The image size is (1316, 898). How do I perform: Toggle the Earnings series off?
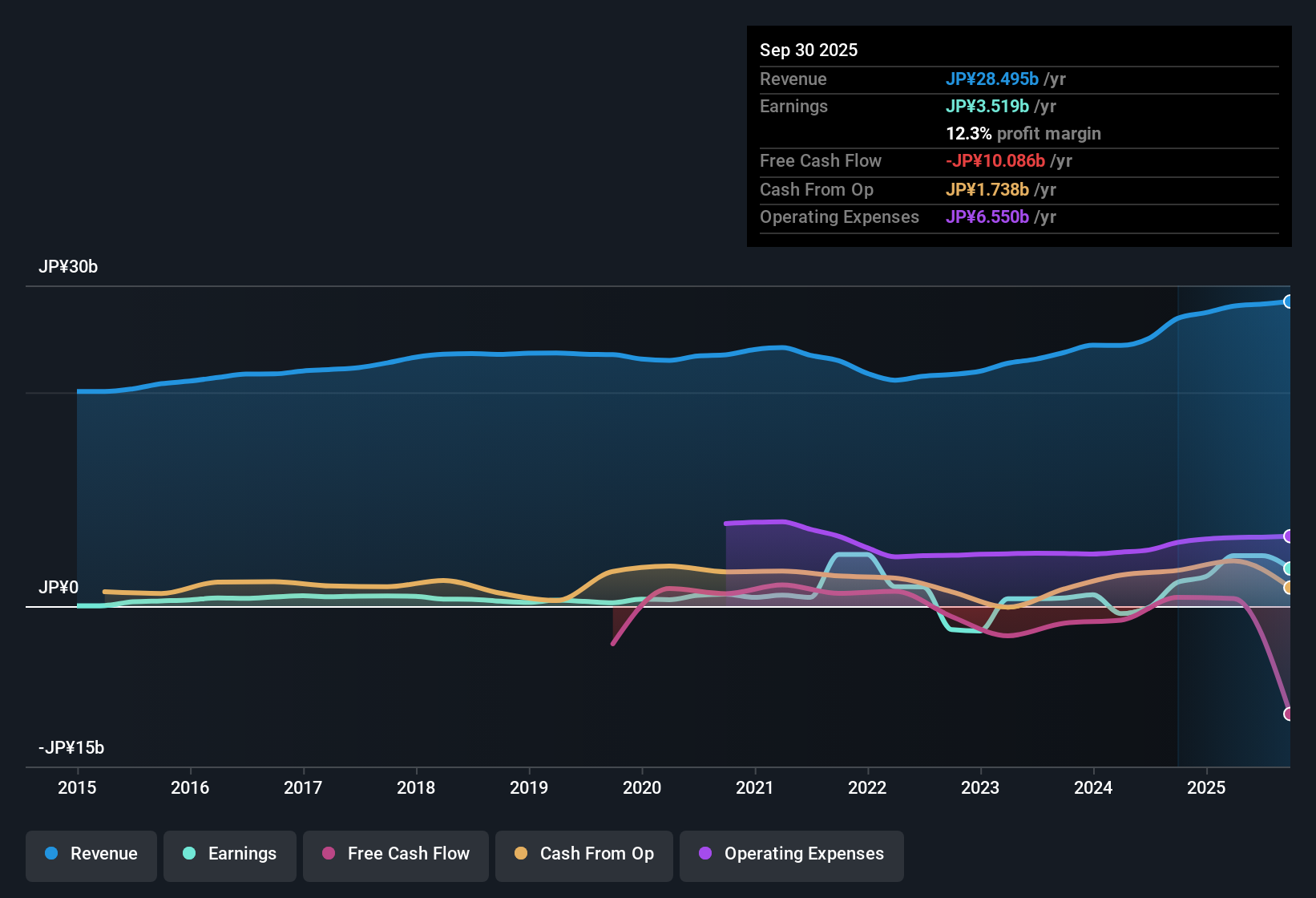(229, 854)
